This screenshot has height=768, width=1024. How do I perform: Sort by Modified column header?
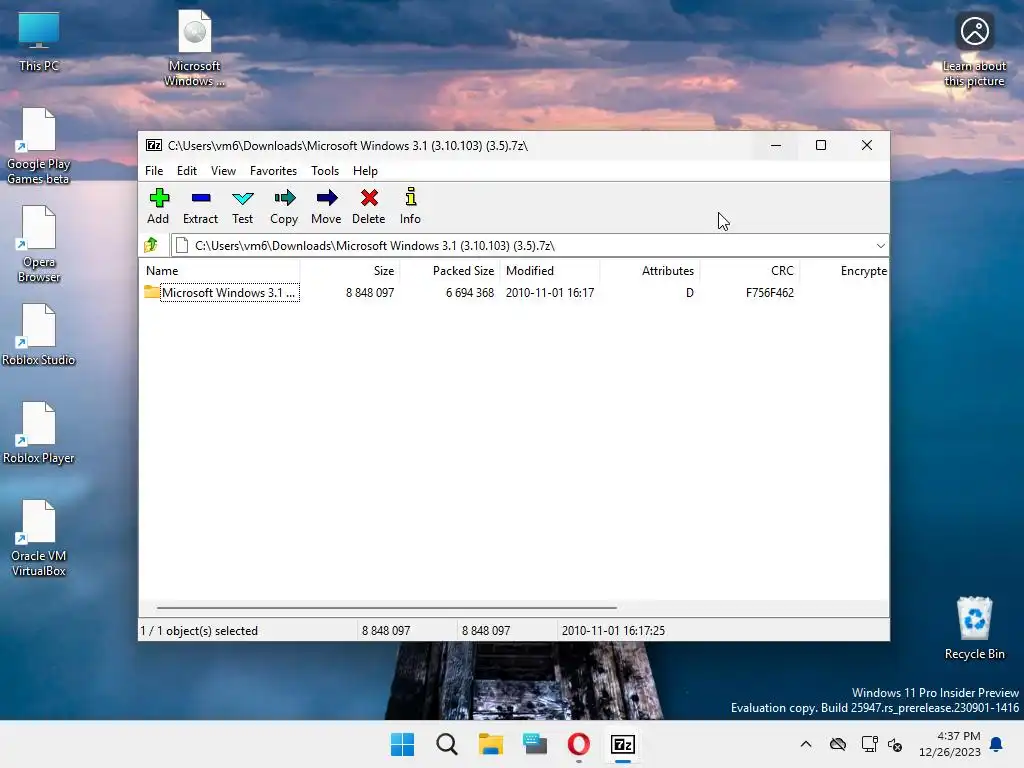point(550,271)
